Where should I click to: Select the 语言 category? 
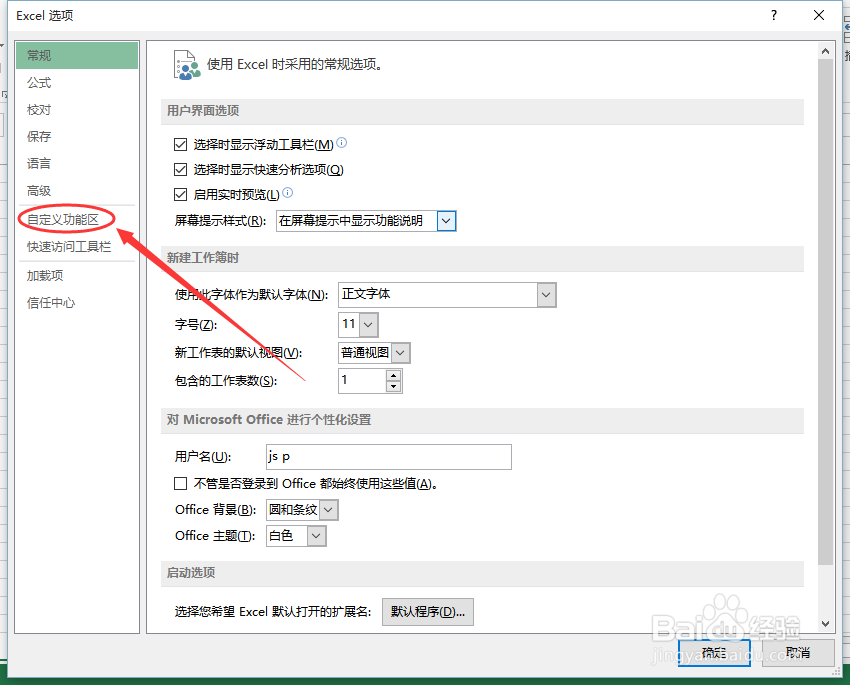click(x=77, y=164)
